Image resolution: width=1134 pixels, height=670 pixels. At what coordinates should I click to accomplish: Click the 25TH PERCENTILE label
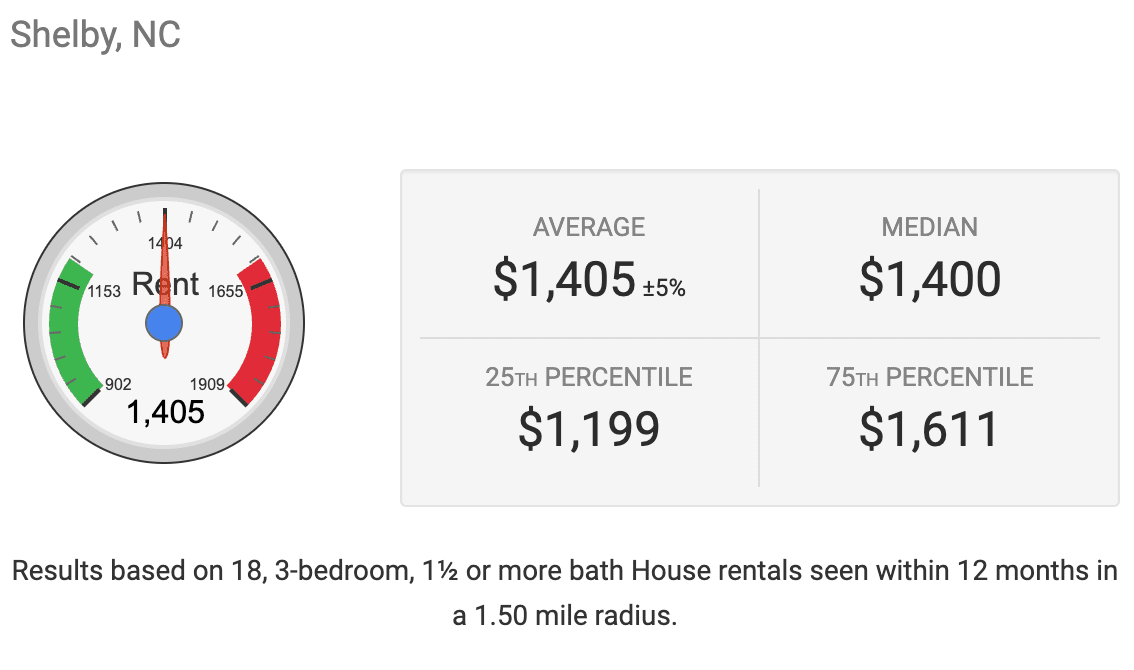pyautogui.click(x=589, y=377)
